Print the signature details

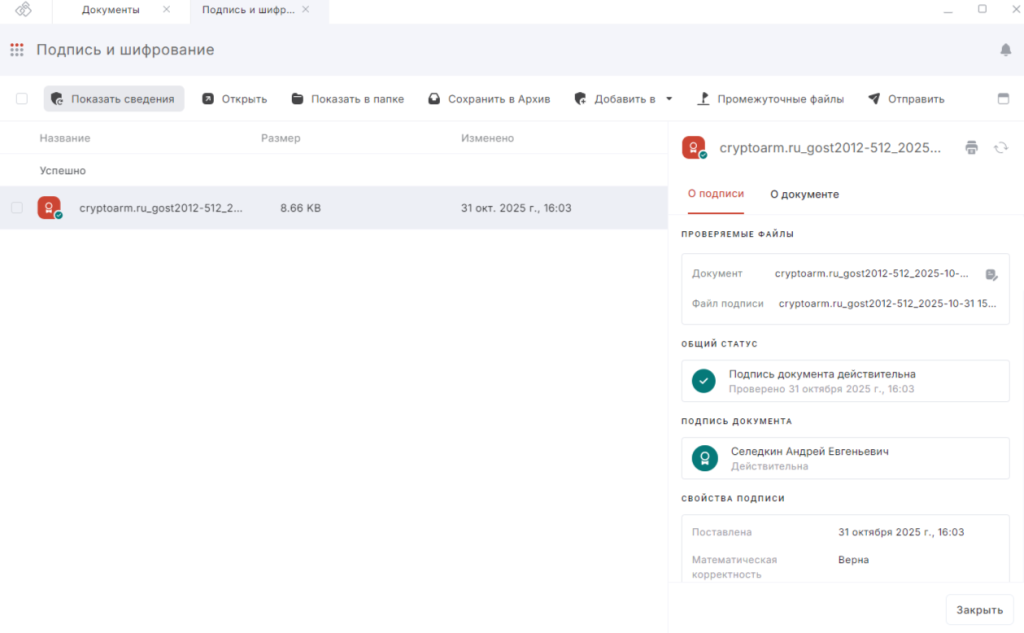tap(971, 148)
